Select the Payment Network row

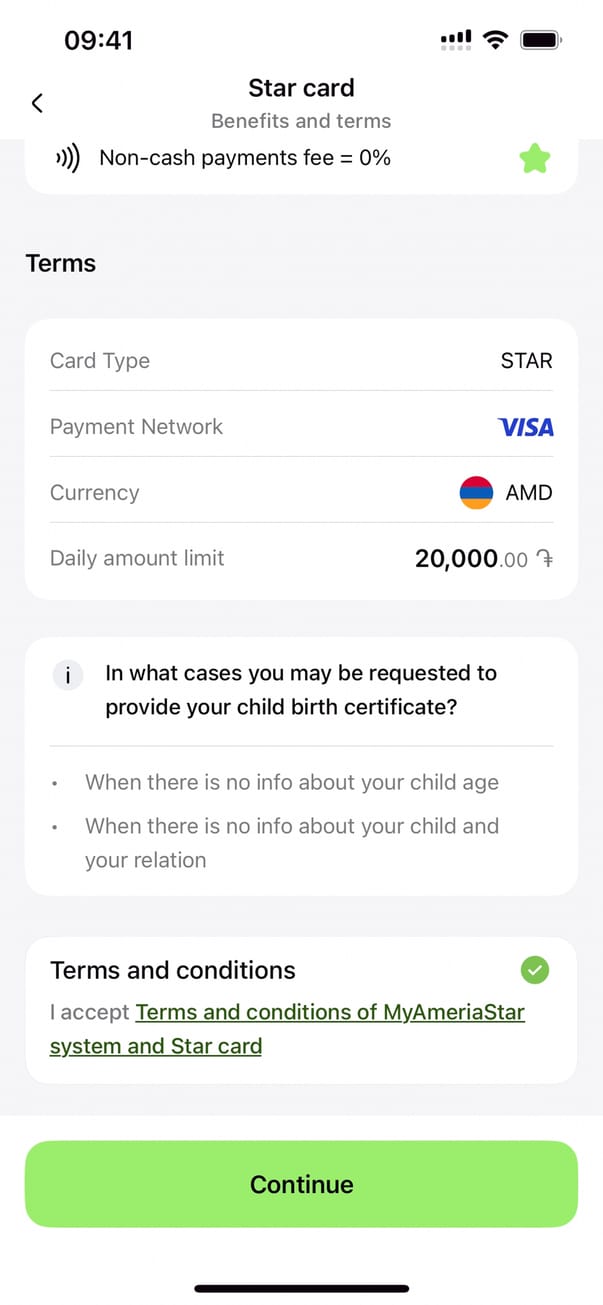pyautogui.click(x=301, y=427)
